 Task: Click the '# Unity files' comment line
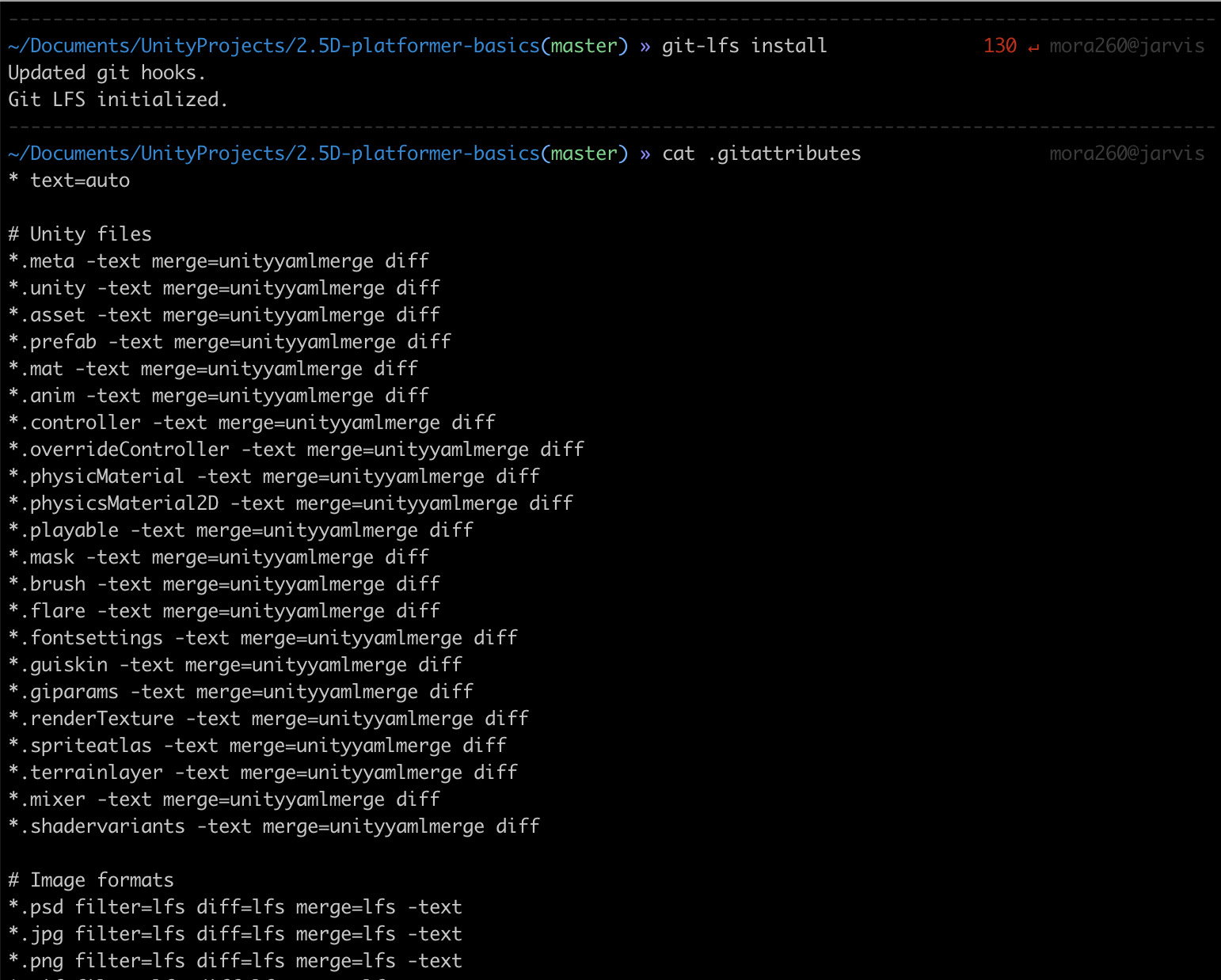click(80, 234)
